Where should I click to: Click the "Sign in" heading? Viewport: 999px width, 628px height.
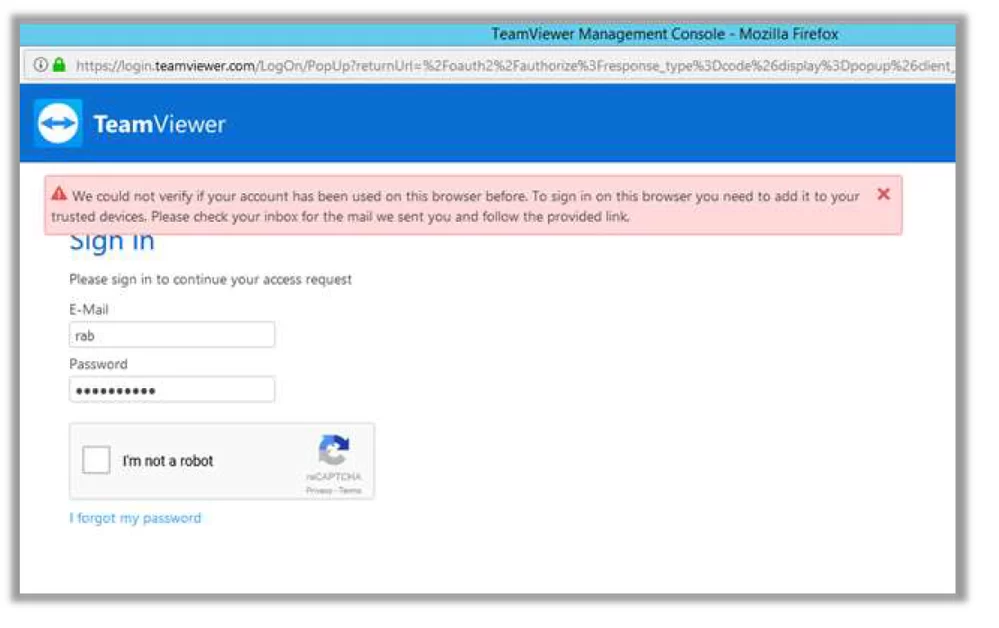(110, 240)
